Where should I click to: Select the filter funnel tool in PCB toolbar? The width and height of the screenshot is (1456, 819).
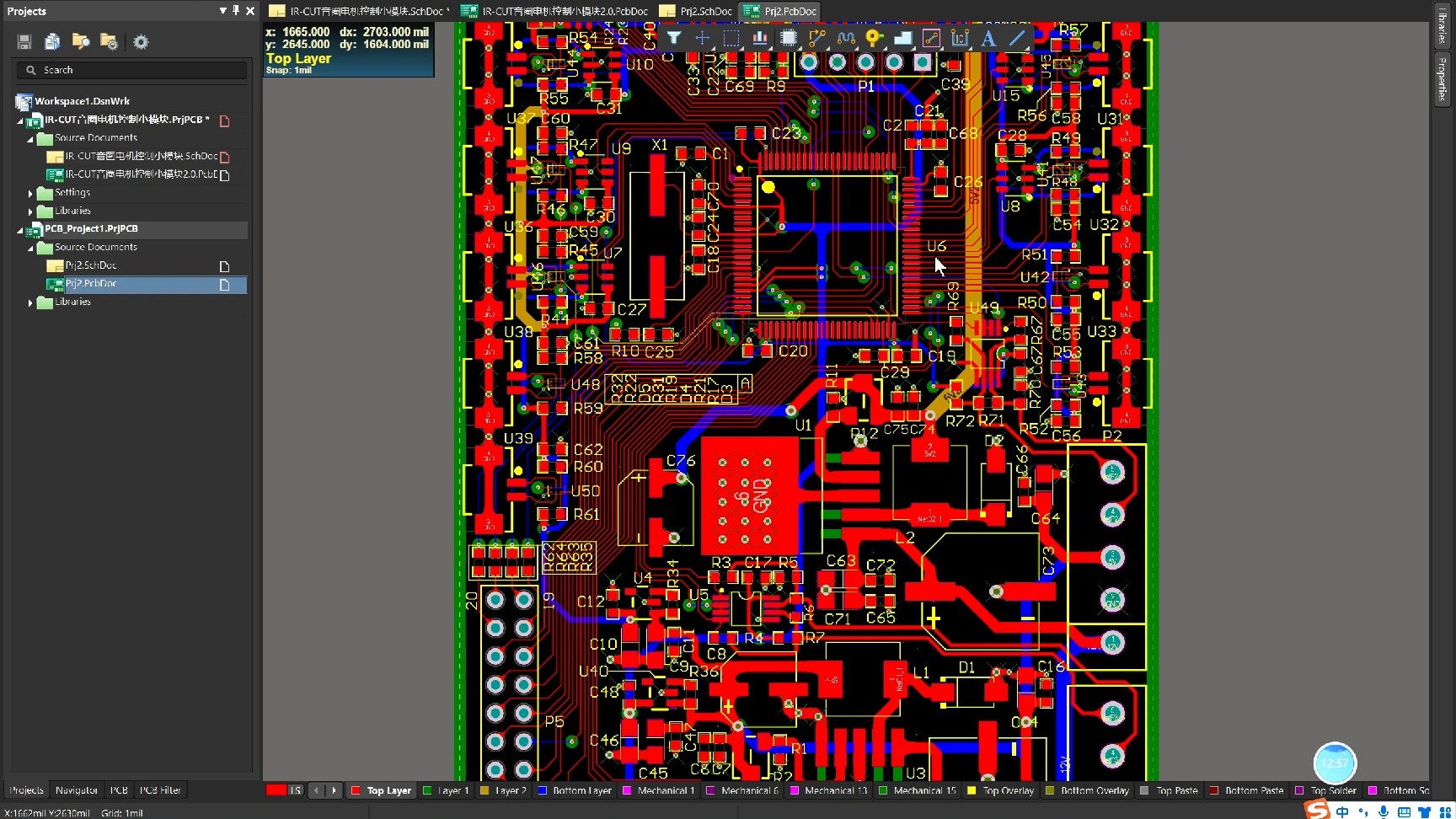point(674,38)
